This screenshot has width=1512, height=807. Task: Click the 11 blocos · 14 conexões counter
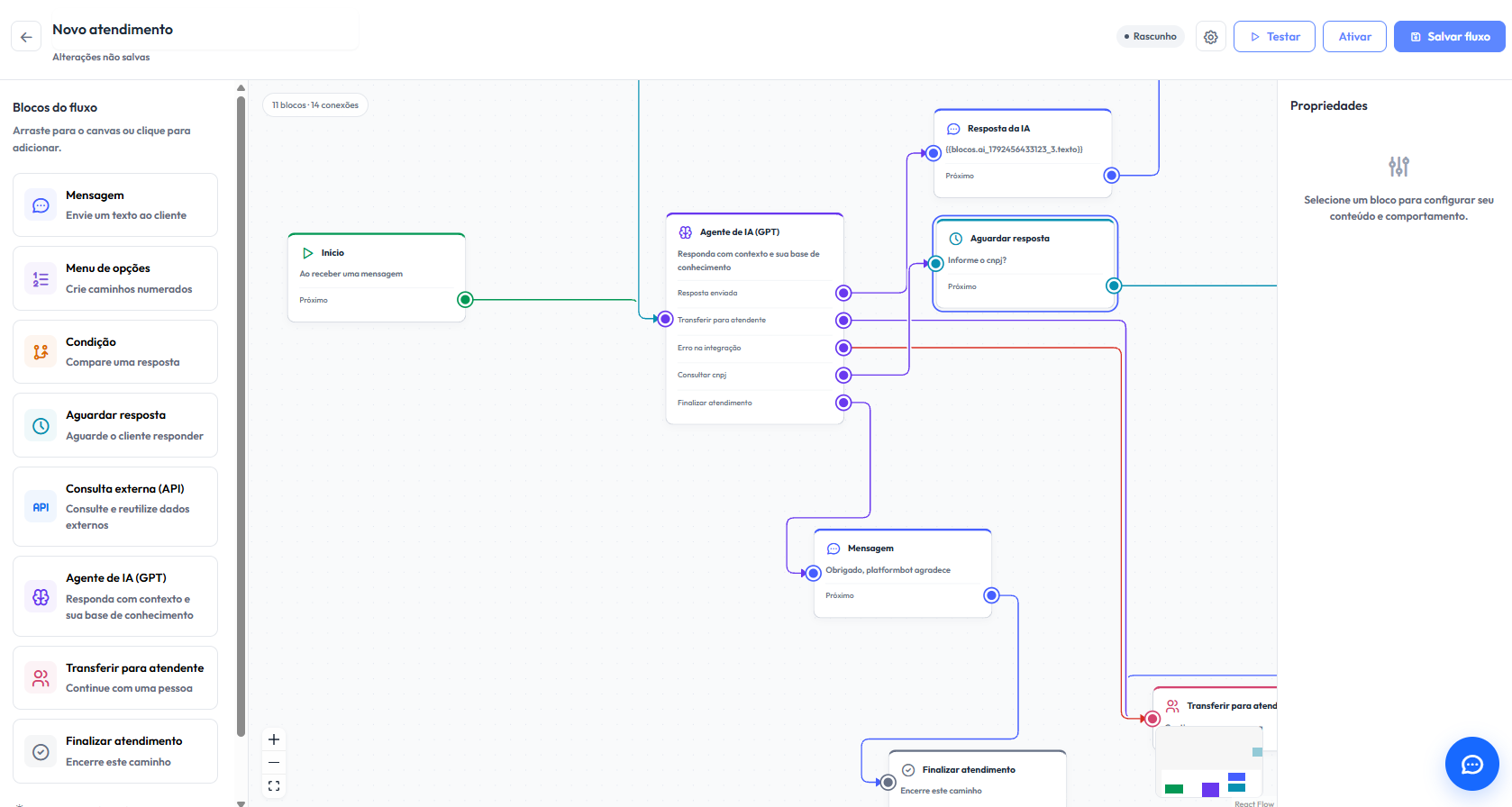[315, 105]
